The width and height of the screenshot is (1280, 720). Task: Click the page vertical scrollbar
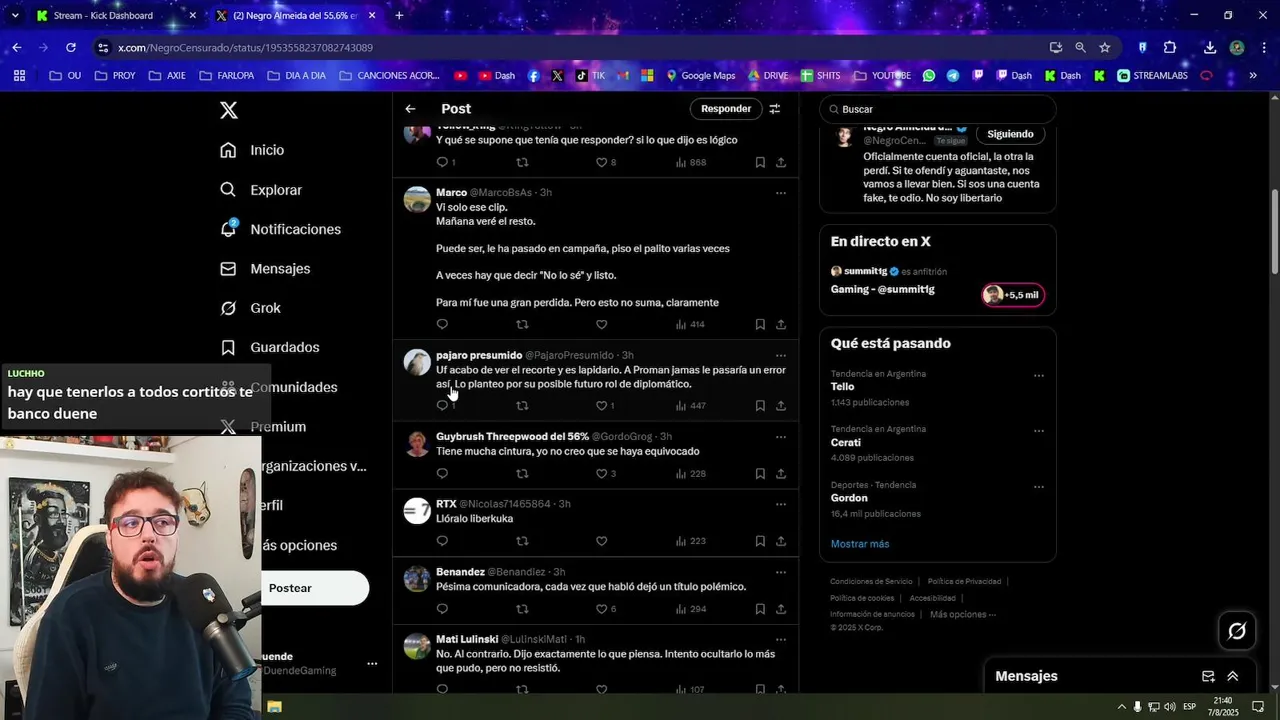coord(1274,232)
